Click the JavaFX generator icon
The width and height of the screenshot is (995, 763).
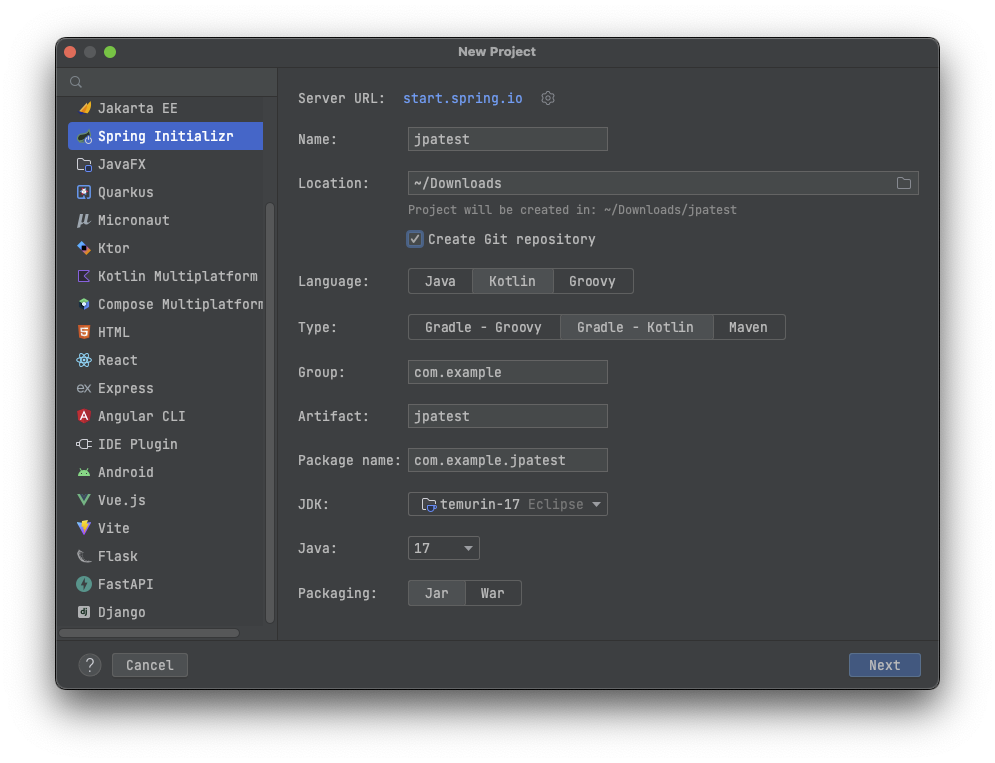click(84, 164)
